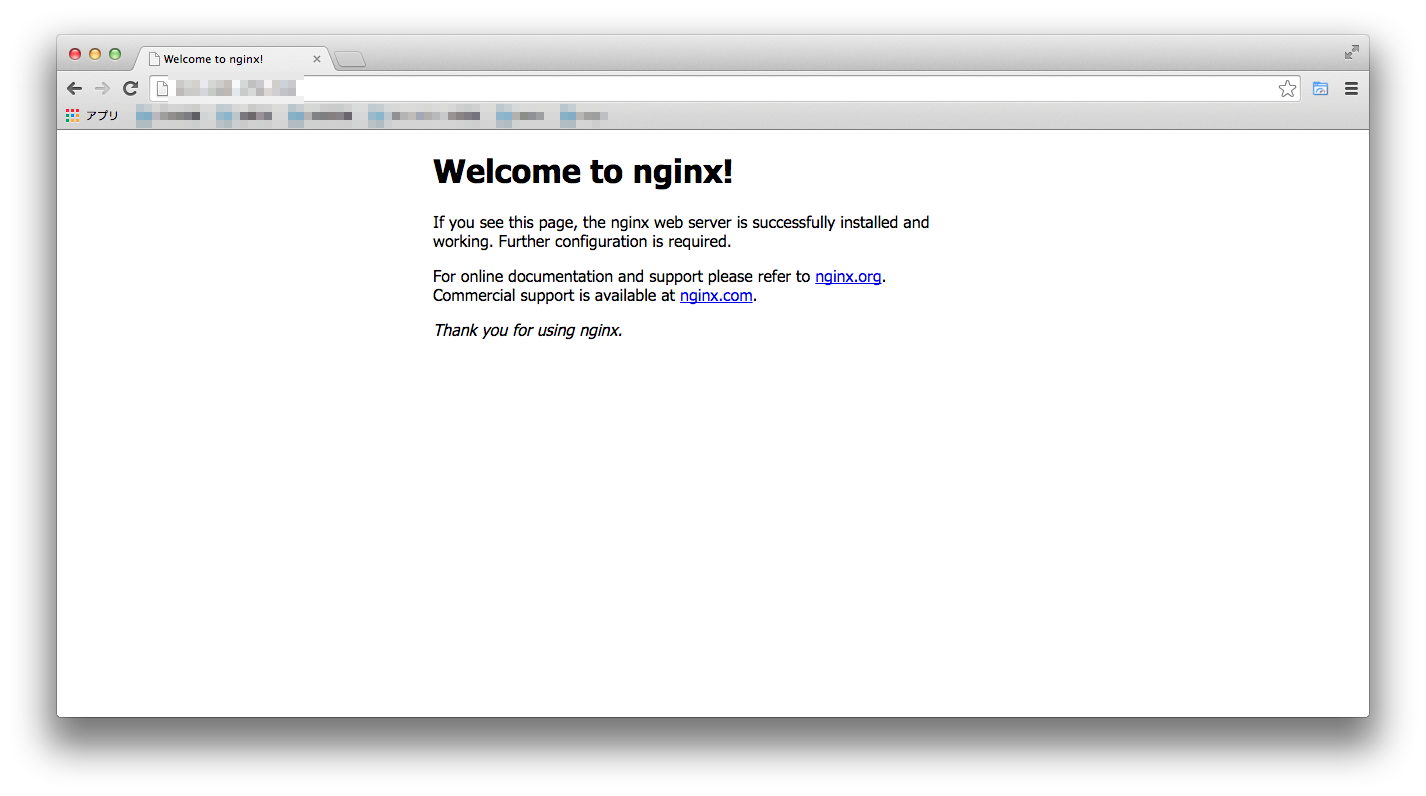Open the nginx.org documentation link
The height and width of the screenshot is (796, 1426).
coord(847,276)
